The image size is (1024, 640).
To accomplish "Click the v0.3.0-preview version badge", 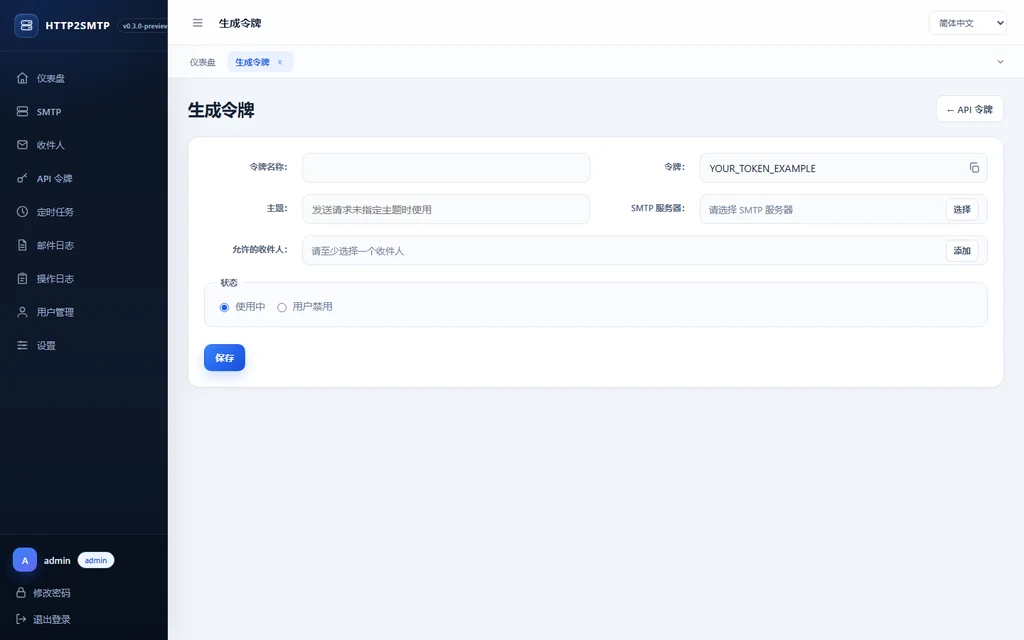I will 142,25.
